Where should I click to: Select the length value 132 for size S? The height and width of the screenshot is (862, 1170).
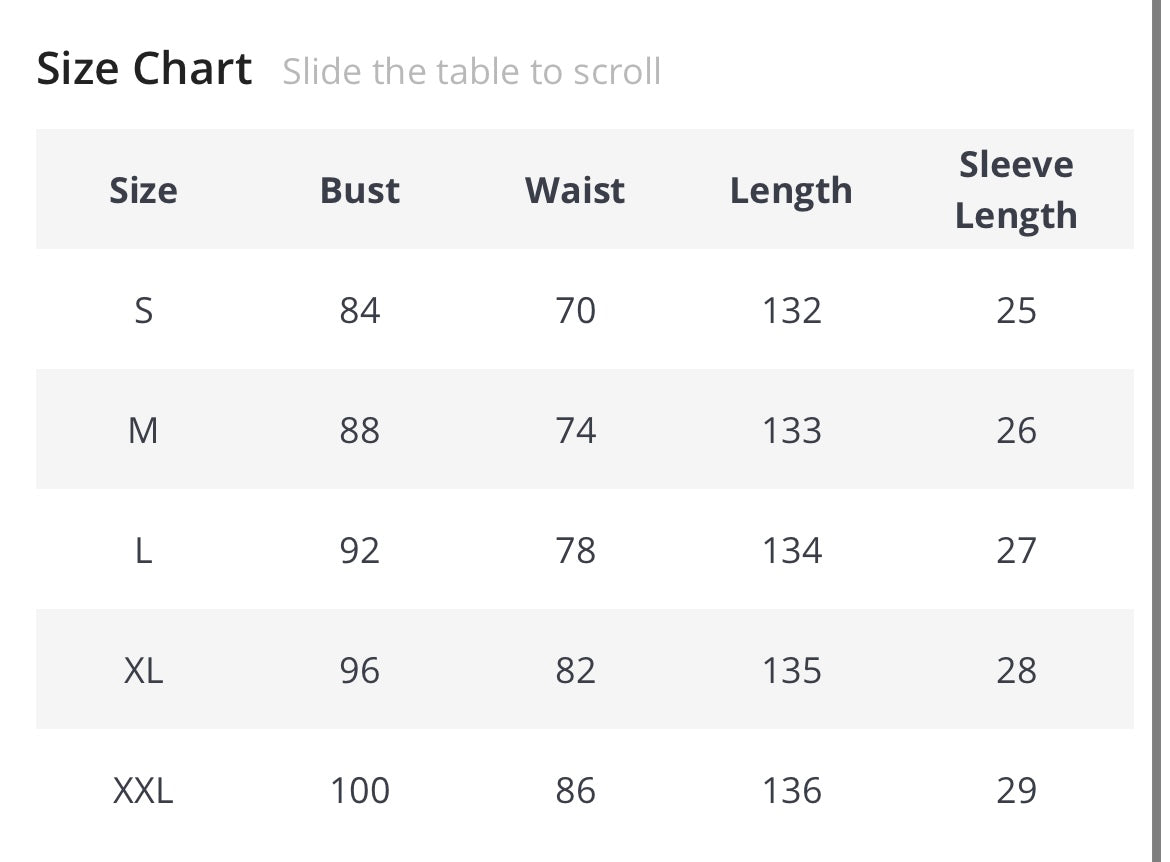click(x=791, y=311)
